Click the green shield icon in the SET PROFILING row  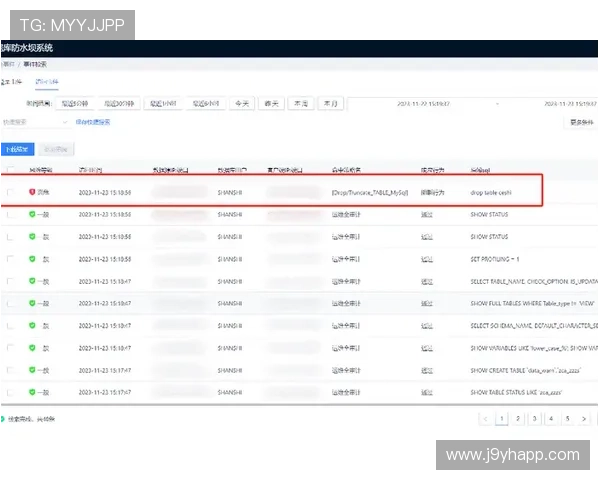click(x=32, y=259)
